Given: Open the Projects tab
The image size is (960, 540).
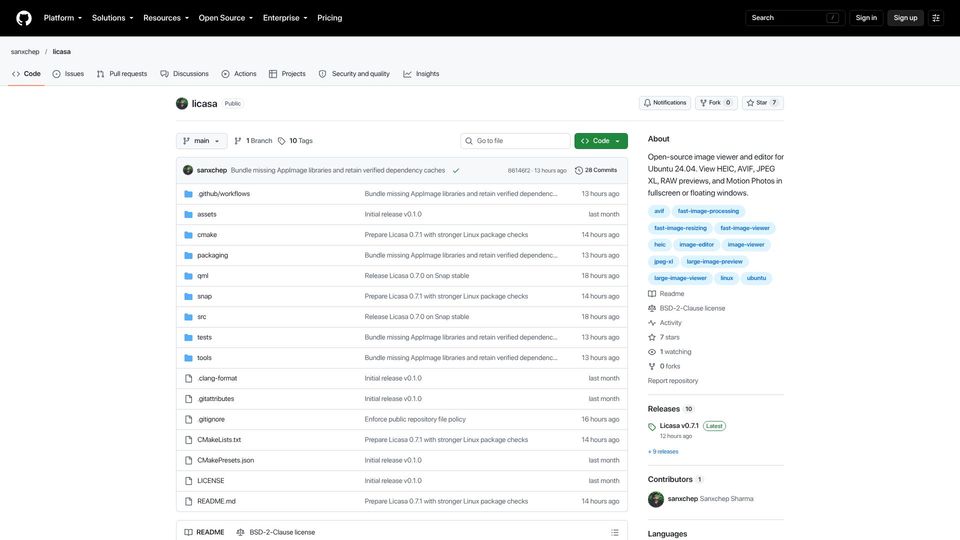Looking at the screenshot, I should pyautogui.click(x=287, y=73).
